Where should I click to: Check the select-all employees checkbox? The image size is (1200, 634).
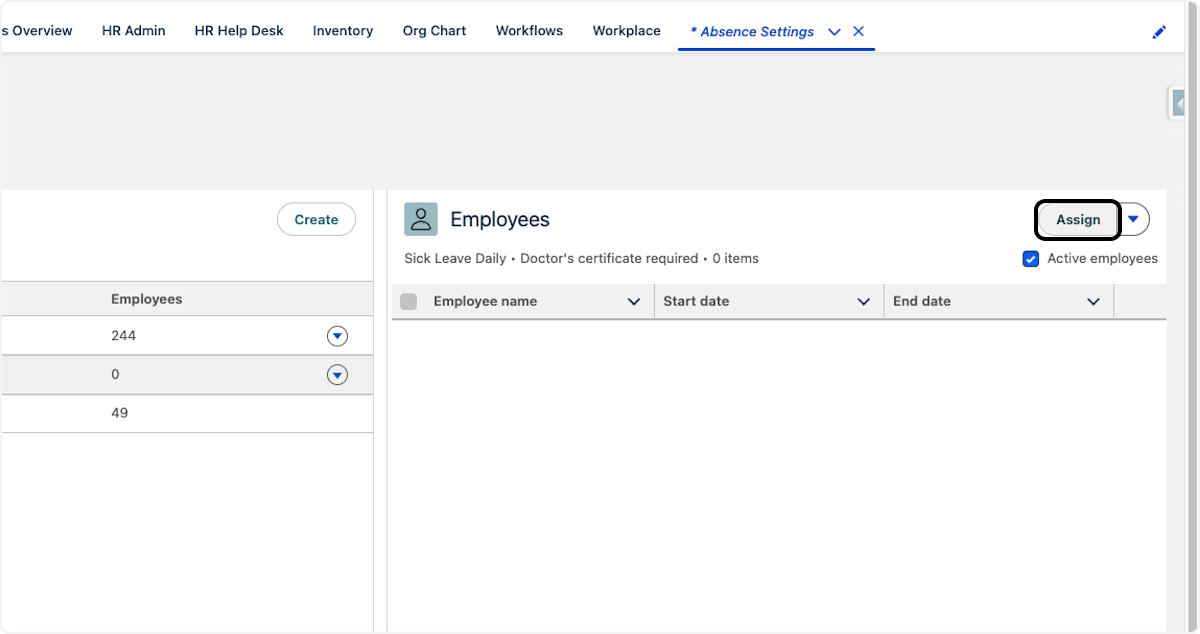coord(408,302)
